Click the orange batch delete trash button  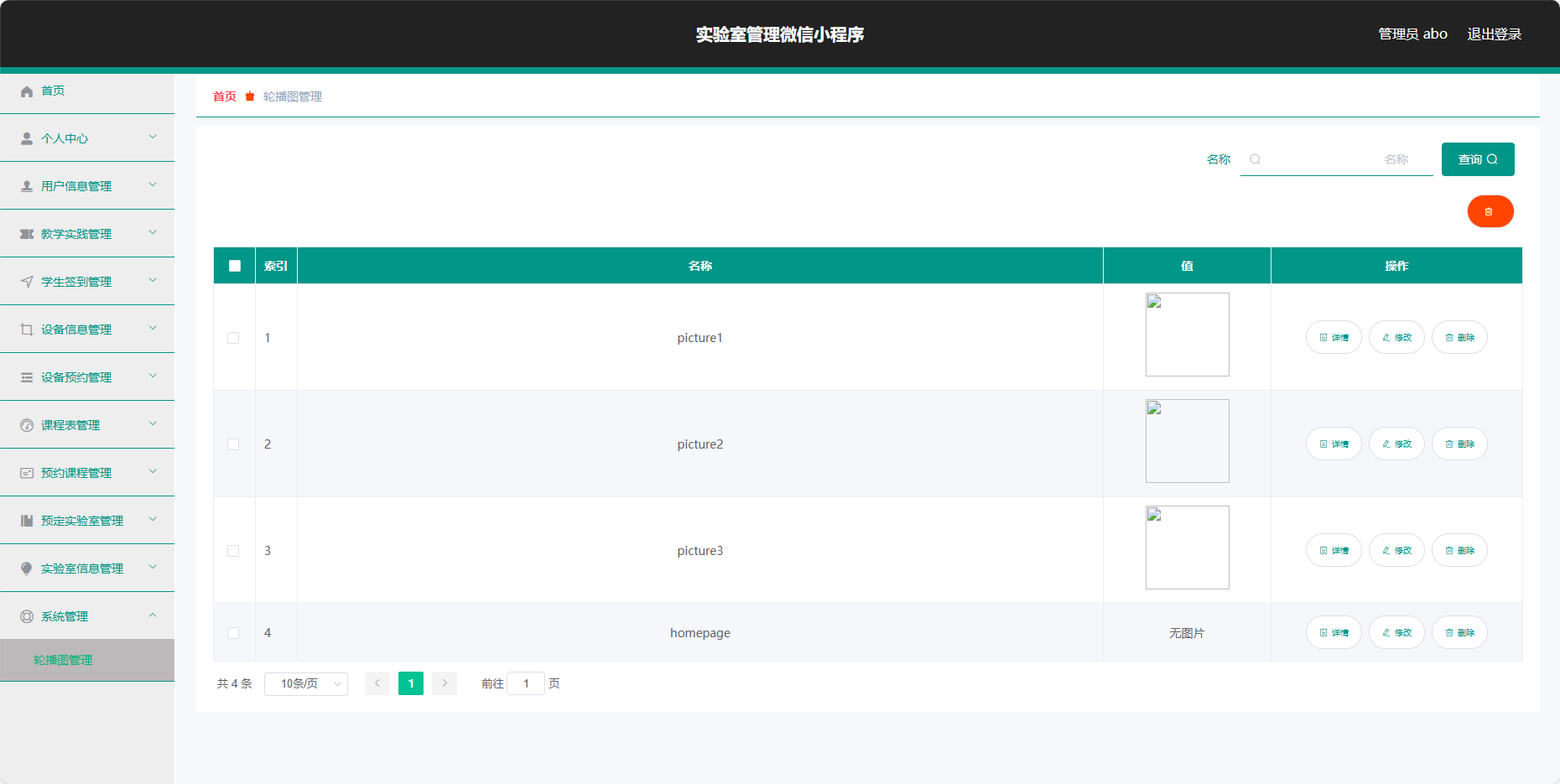click(x=1490, y=211)
